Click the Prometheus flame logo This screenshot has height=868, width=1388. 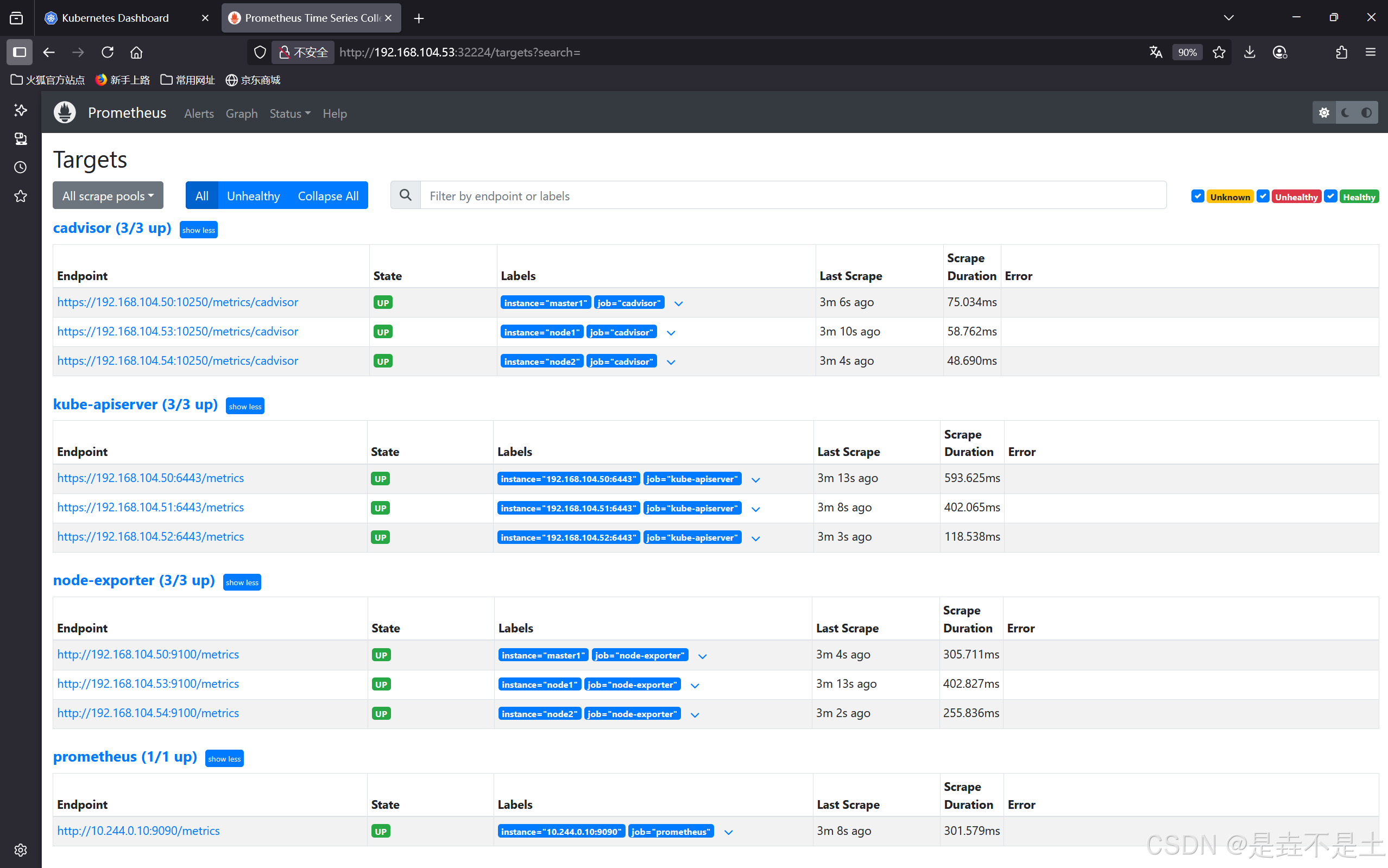pos(65,112)
